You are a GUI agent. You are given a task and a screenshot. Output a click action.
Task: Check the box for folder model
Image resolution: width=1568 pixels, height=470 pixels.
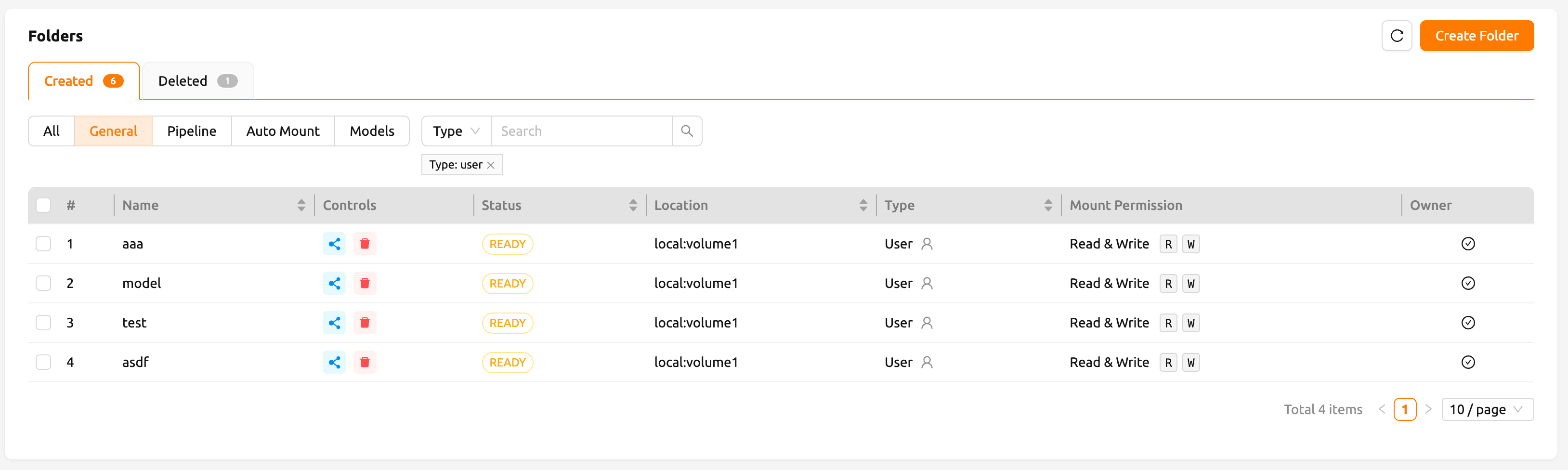(x=43, y=284)
